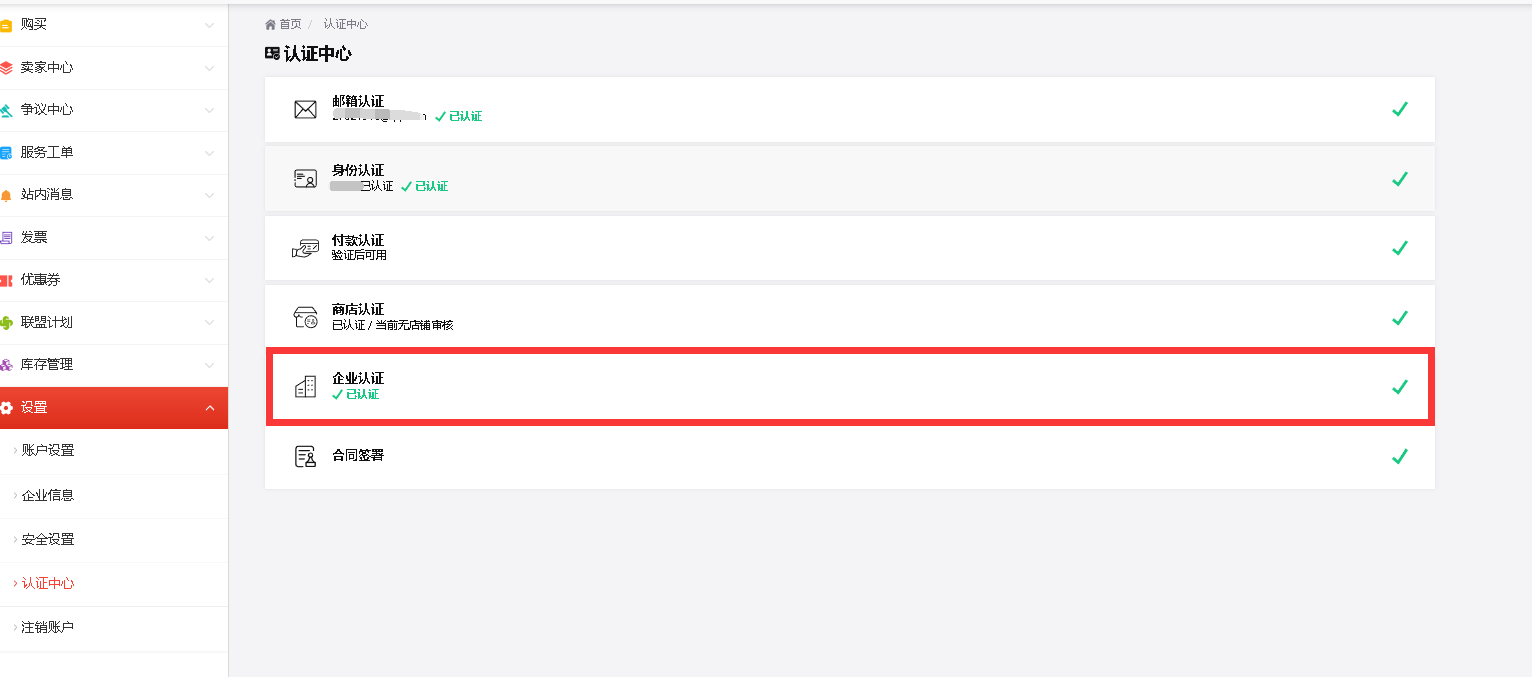The height and width of the screenshot is (677, 1532).
Task: Click the green checkmark on 商店认证 row
Action: pyautogui.click(x=1400, y=318)
